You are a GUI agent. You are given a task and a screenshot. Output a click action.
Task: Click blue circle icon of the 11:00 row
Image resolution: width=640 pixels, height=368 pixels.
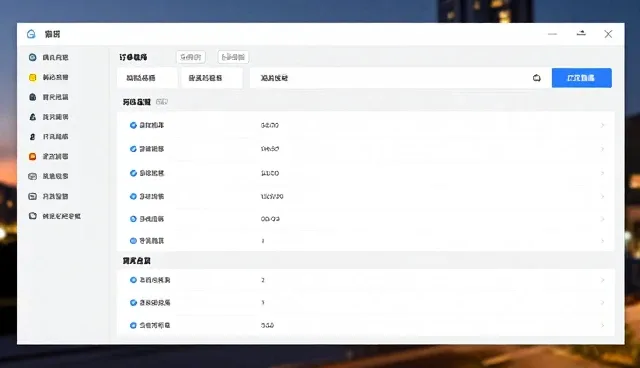coord(133,173)
